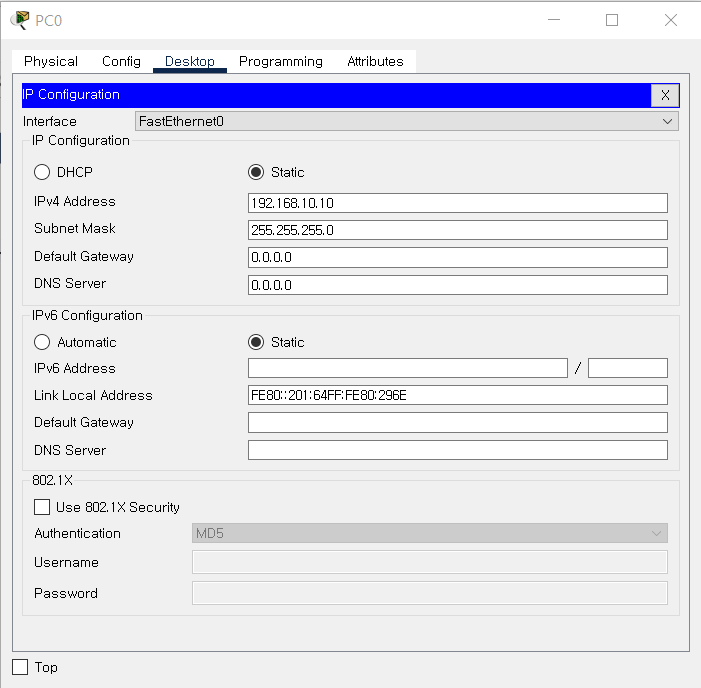Click the IPv4 Address field

coord(458,203)
